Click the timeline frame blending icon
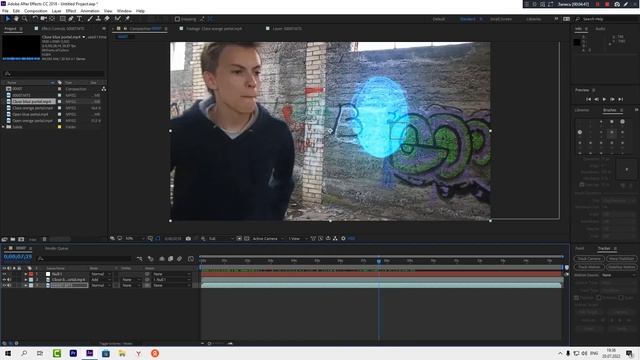This screenshot has height=360, width=640. [171, 259]
